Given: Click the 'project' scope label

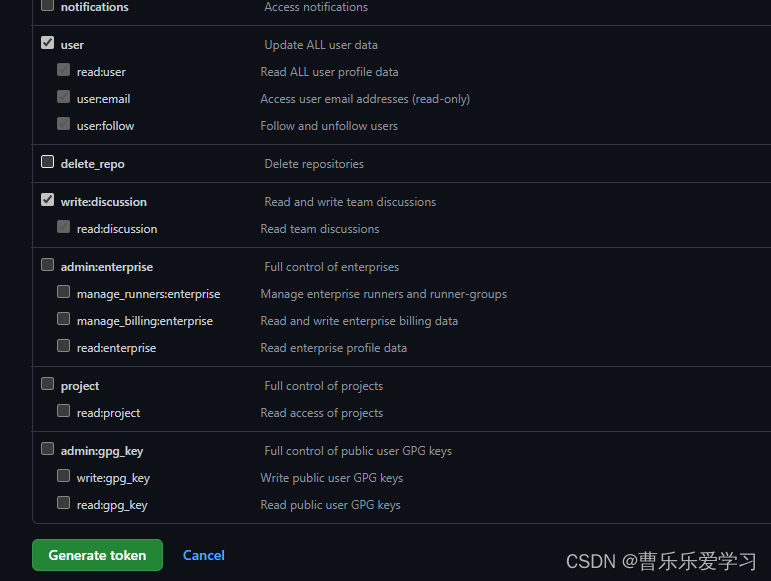Looking at the screenshot, I should pos(80,386).
